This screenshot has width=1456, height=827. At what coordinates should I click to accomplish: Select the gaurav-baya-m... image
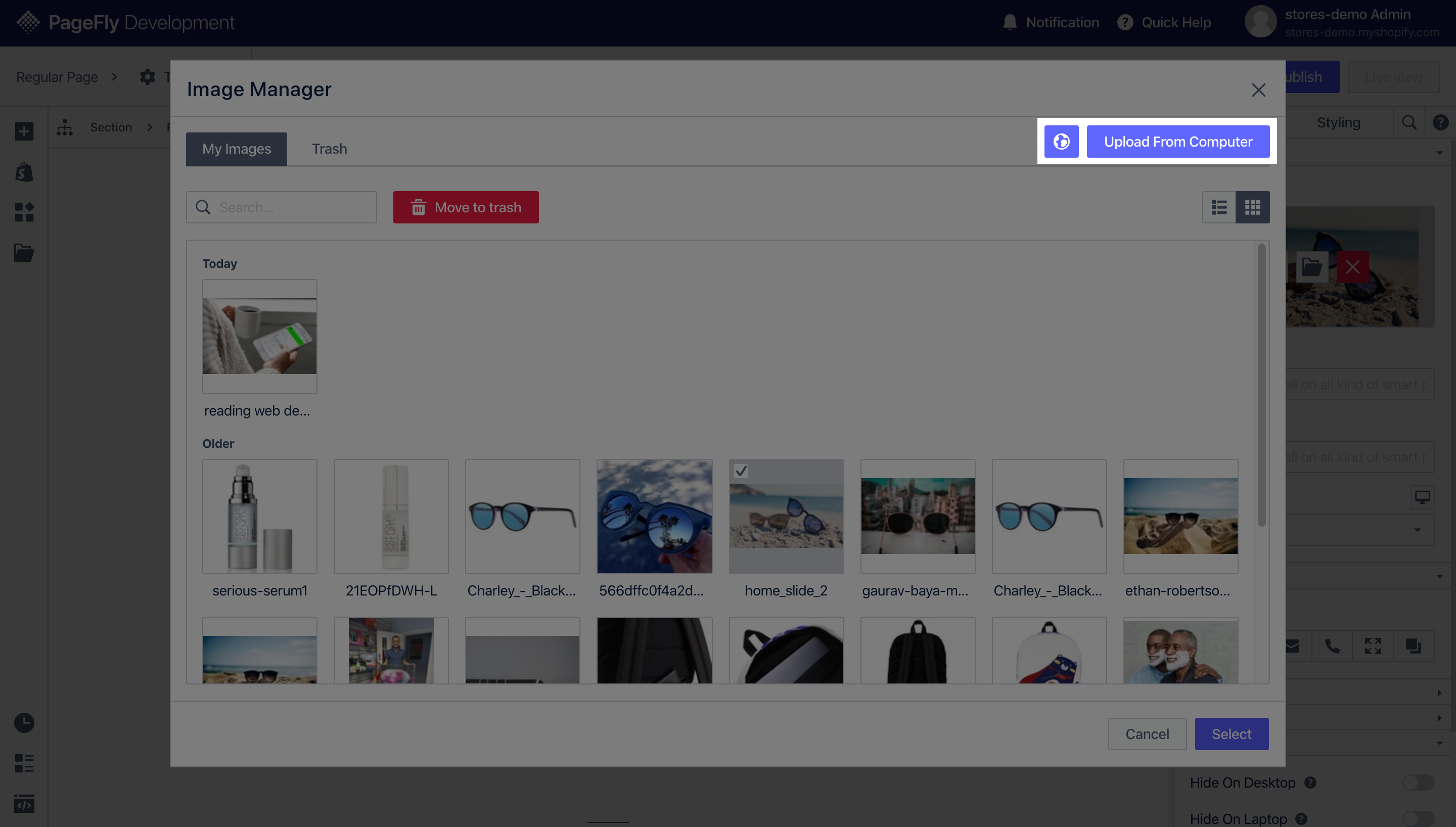point(918,516)
